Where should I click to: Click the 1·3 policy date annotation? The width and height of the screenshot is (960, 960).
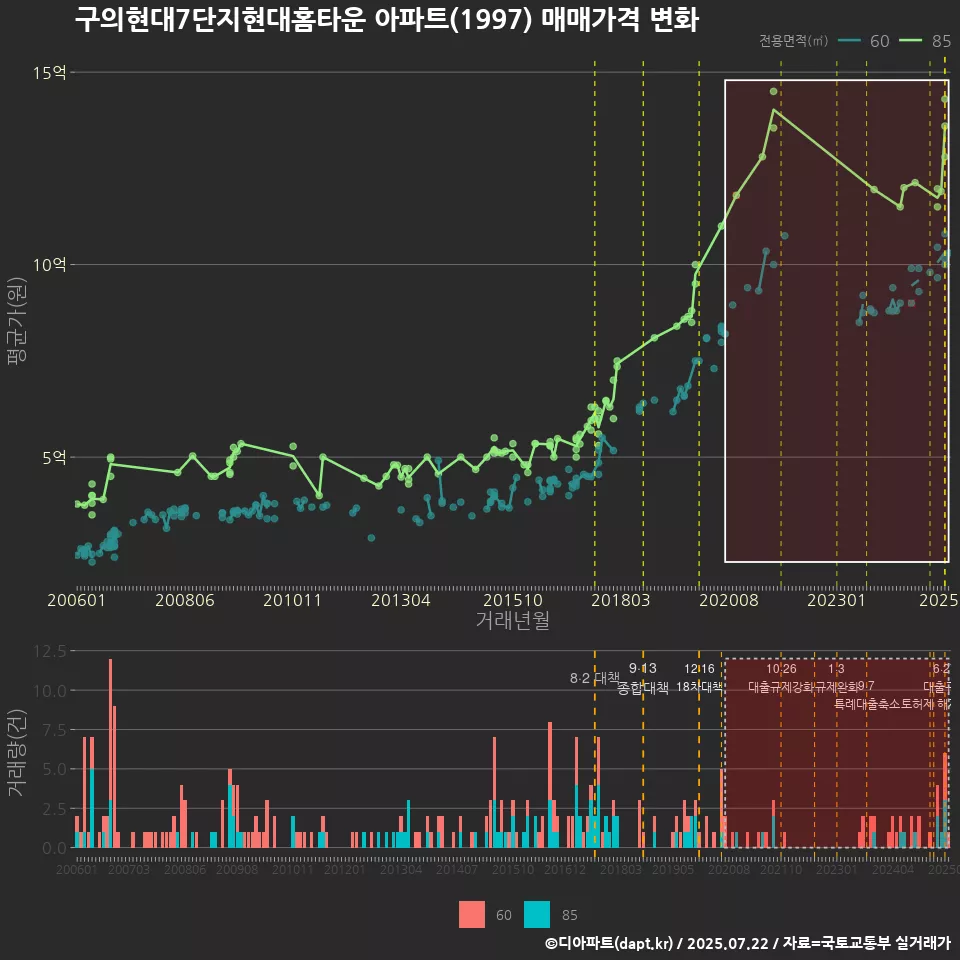point(836,669)
